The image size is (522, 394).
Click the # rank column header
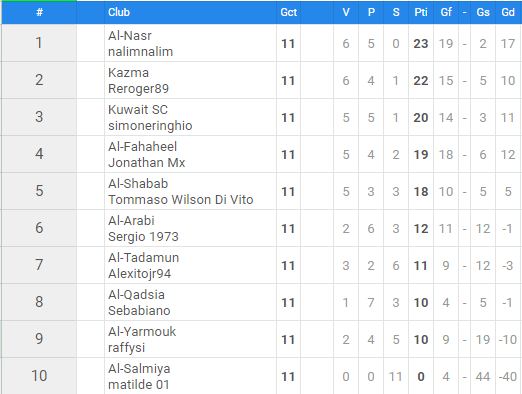[39, 12]
